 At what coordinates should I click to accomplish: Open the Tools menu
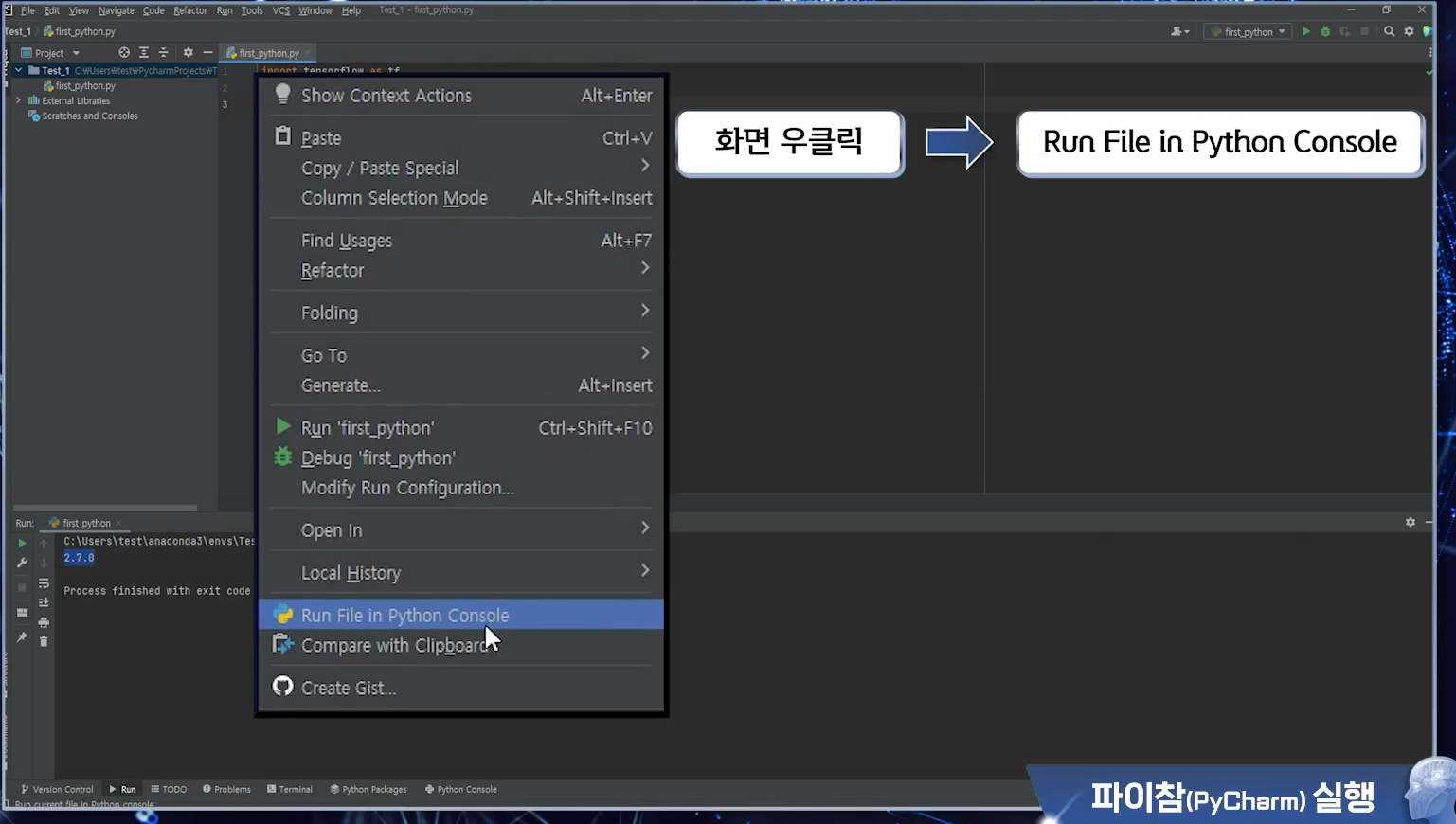(252, 10)
